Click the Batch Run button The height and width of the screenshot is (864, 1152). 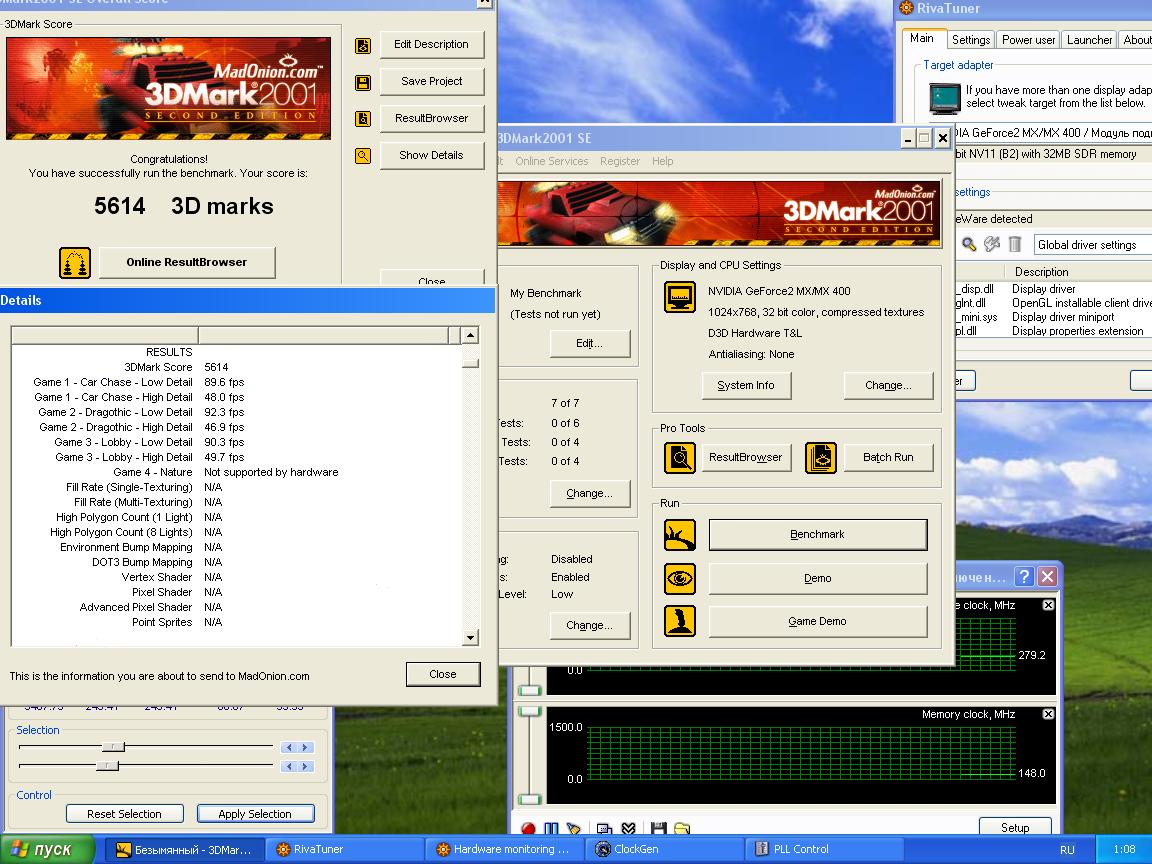click(888, 458)
